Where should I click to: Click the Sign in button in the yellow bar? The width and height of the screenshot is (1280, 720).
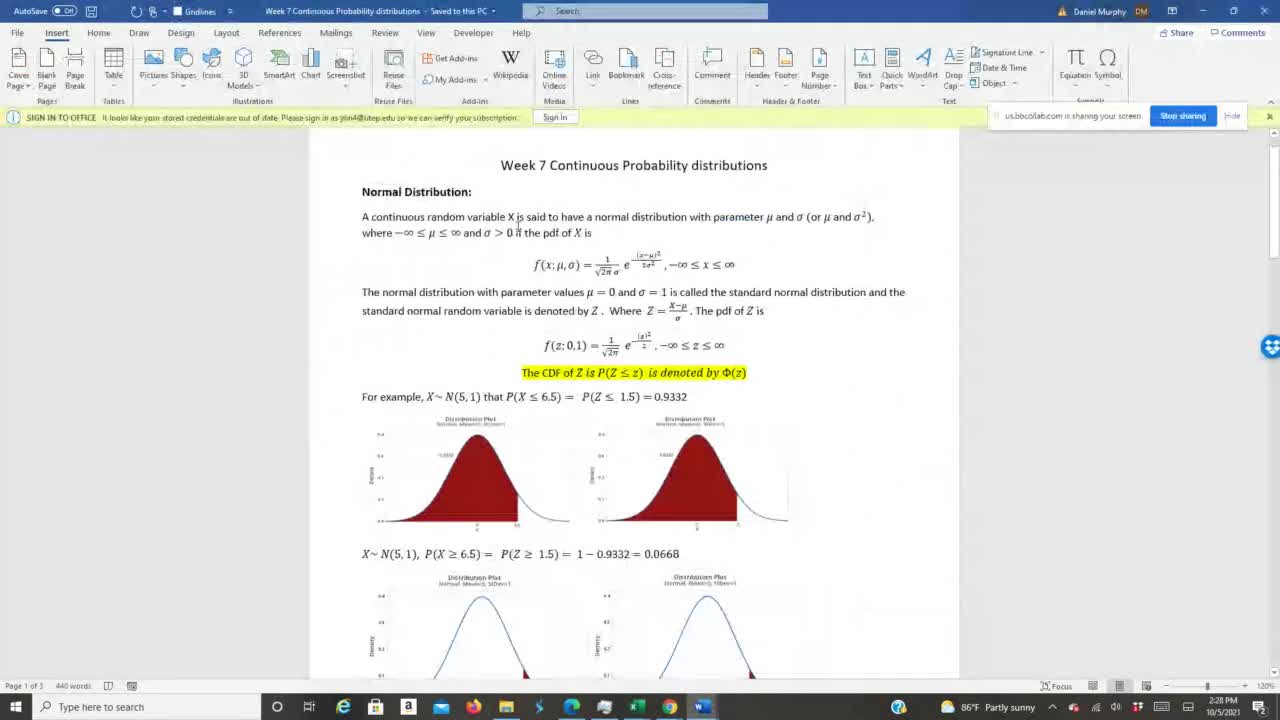pyautogui.click(x=555, y=117)
